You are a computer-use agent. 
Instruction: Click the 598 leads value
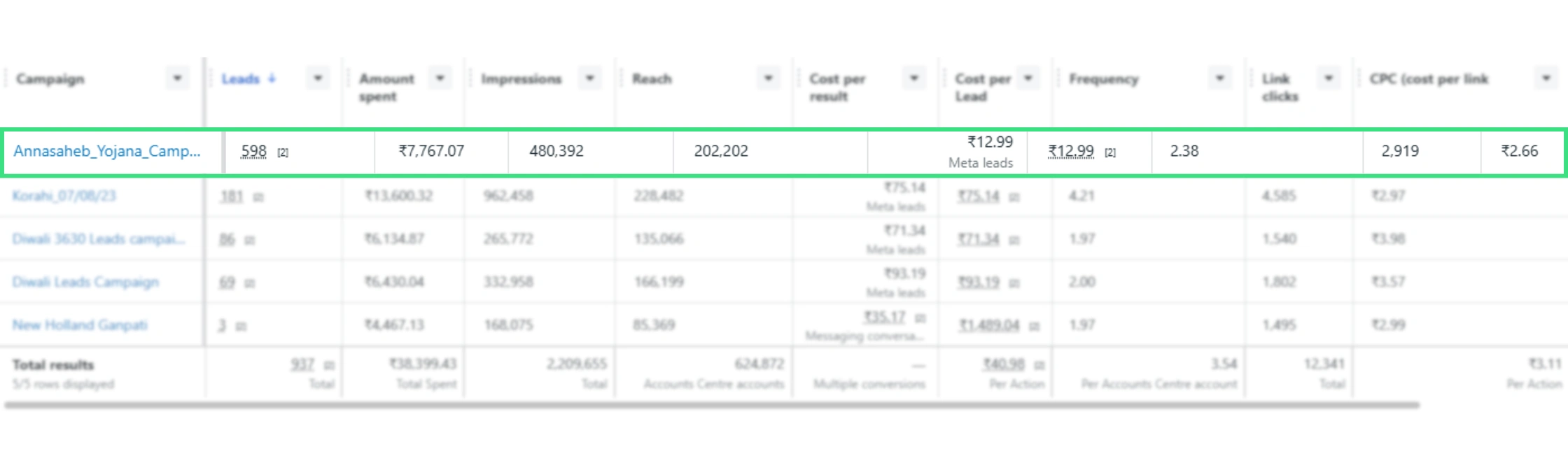coord(253,151)
